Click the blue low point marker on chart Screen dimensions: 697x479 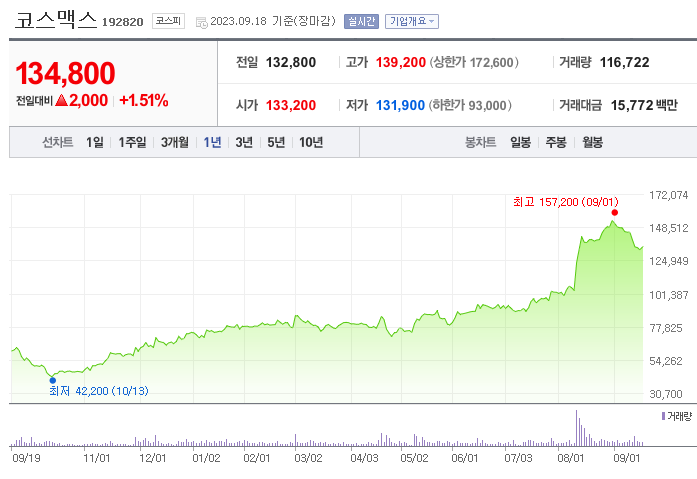53,380
